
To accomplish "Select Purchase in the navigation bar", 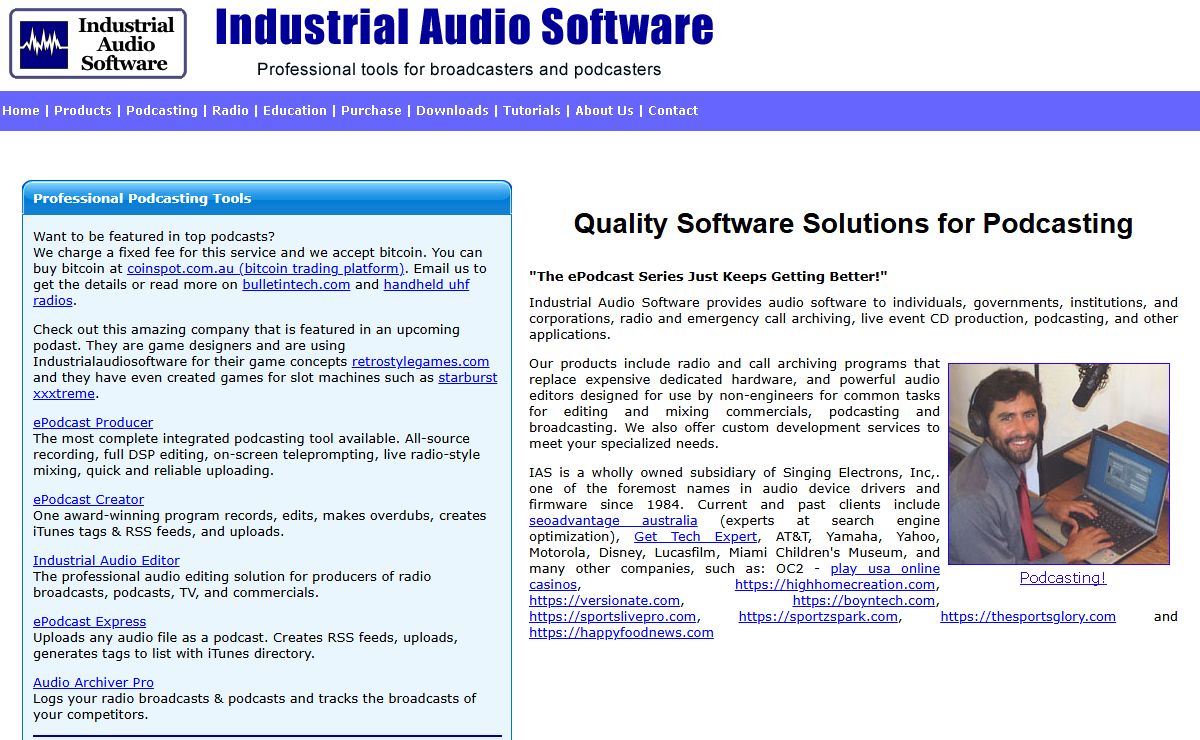I will coord(371,110).
